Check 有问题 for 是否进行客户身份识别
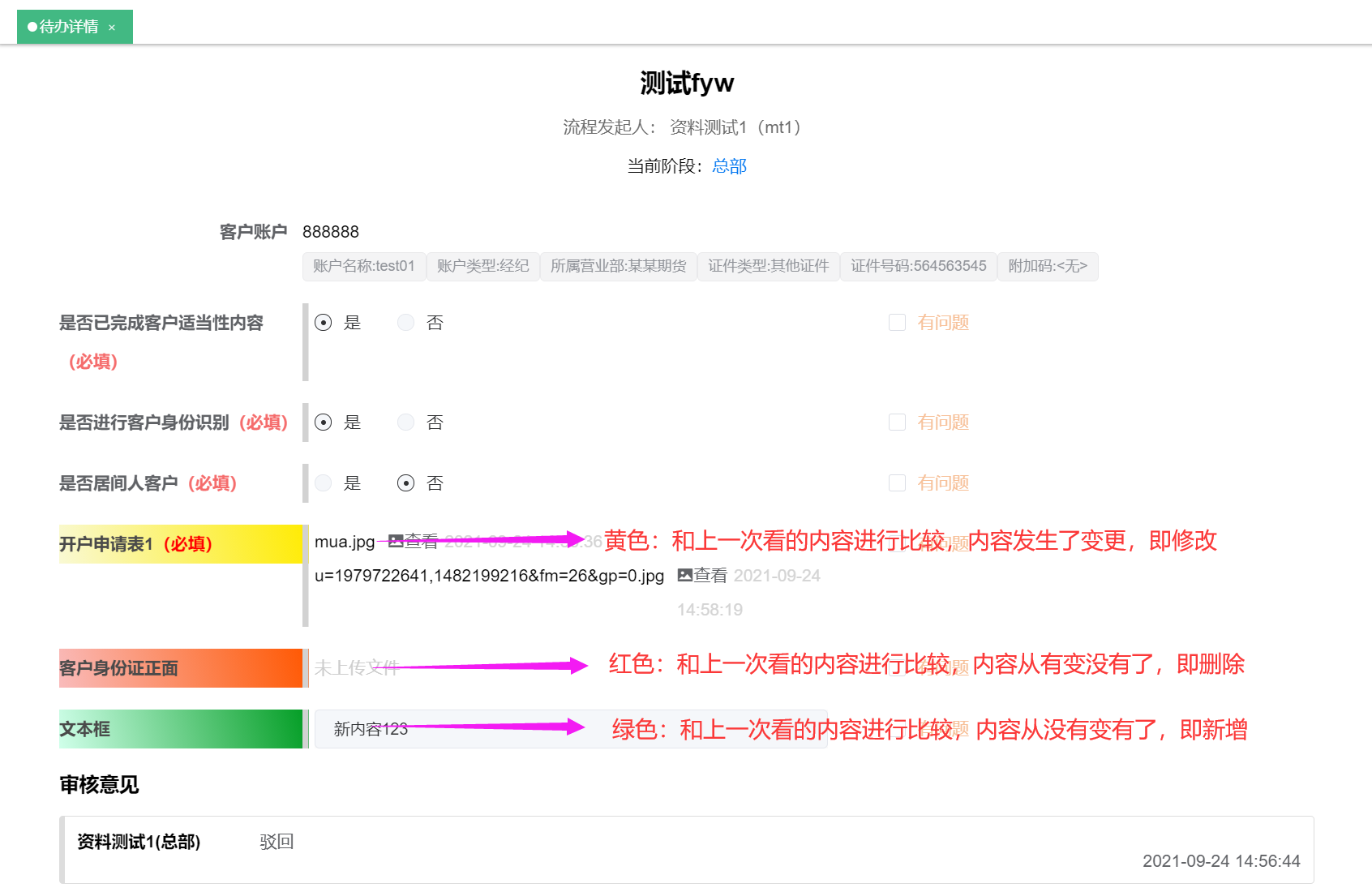 (897, 422)
